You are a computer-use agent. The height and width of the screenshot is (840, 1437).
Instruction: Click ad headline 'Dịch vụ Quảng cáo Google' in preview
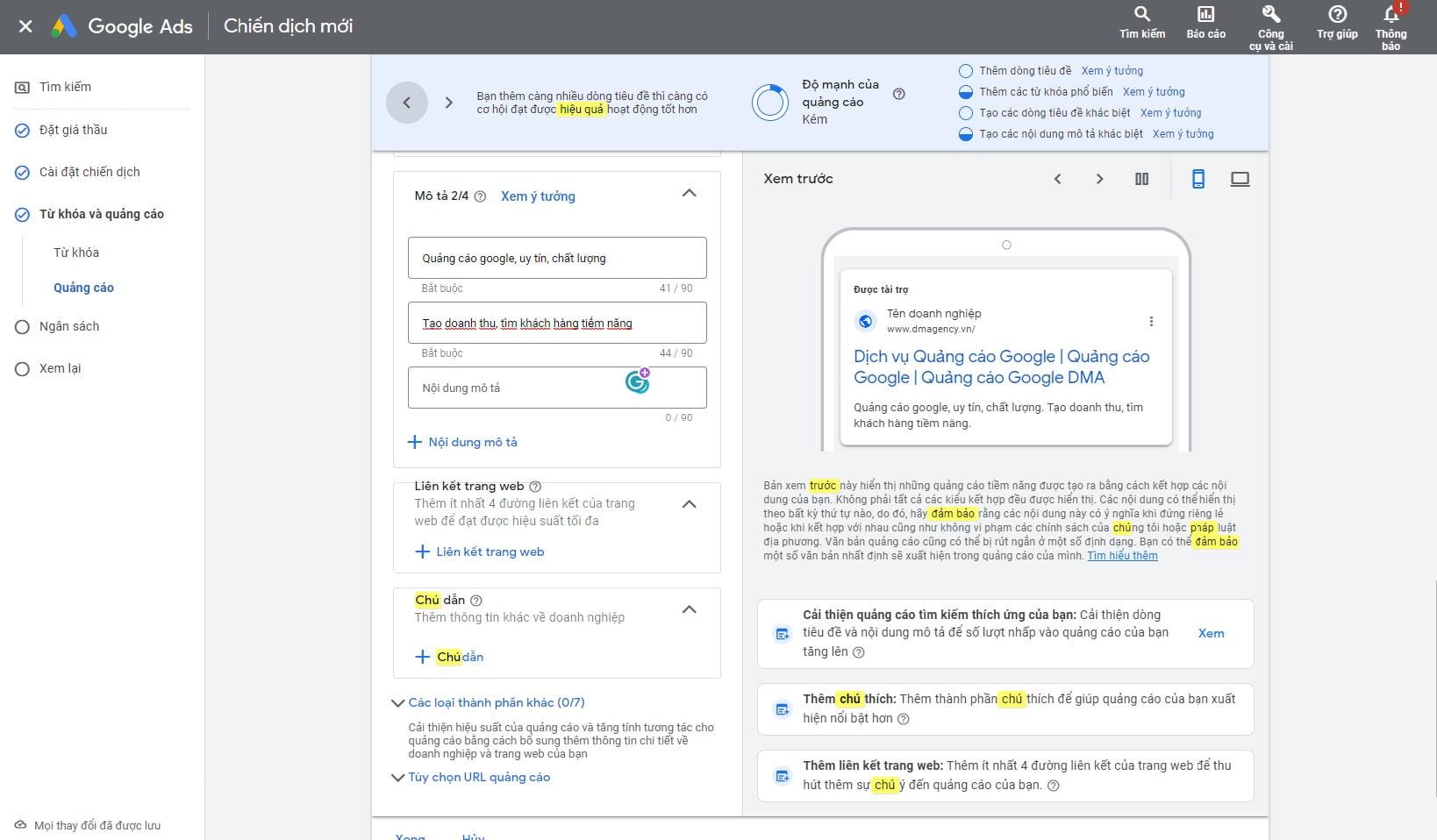[1001, 367]
